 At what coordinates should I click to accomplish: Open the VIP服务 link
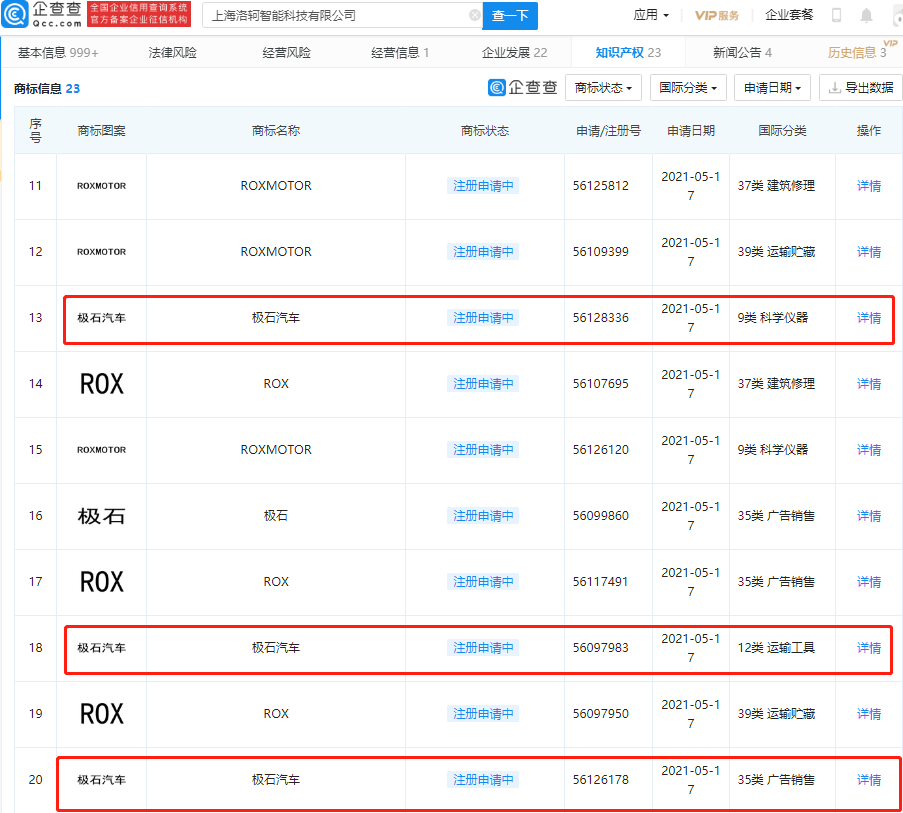716,16
